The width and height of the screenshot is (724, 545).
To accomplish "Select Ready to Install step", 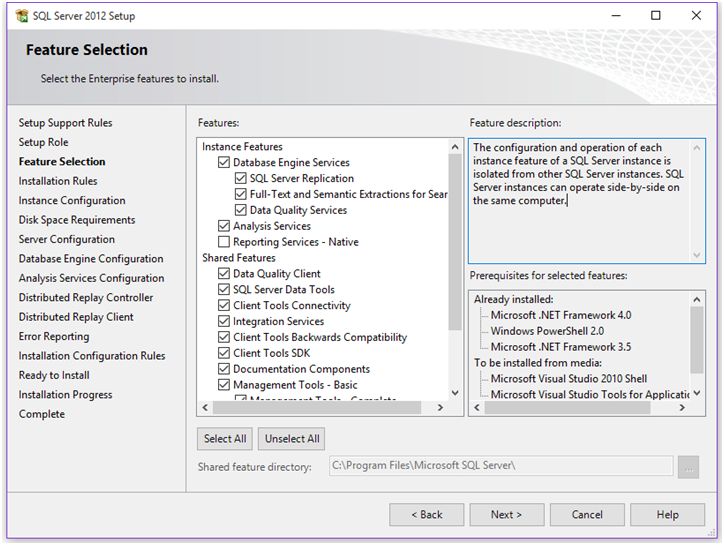I will (54, 375).
